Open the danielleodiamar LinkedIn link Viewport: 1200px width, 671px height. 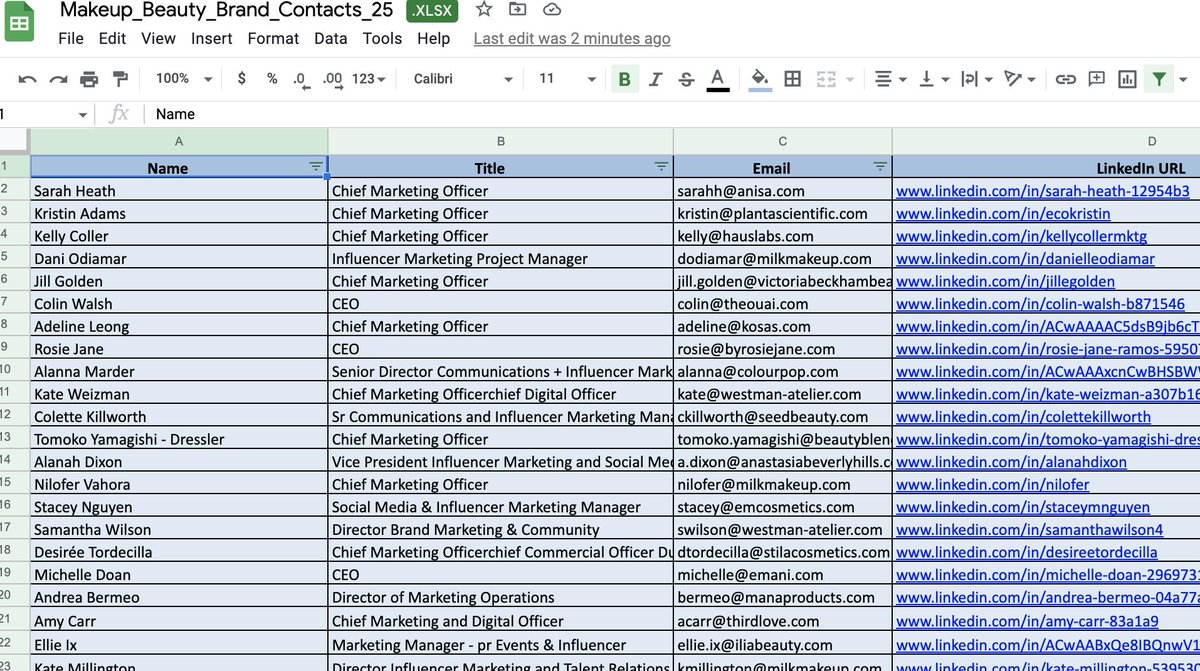(1025, 258)
